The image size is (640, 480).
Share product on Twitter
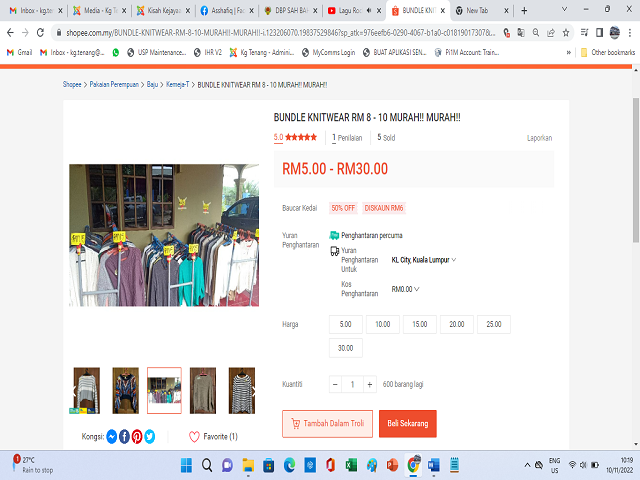point(150,436)
